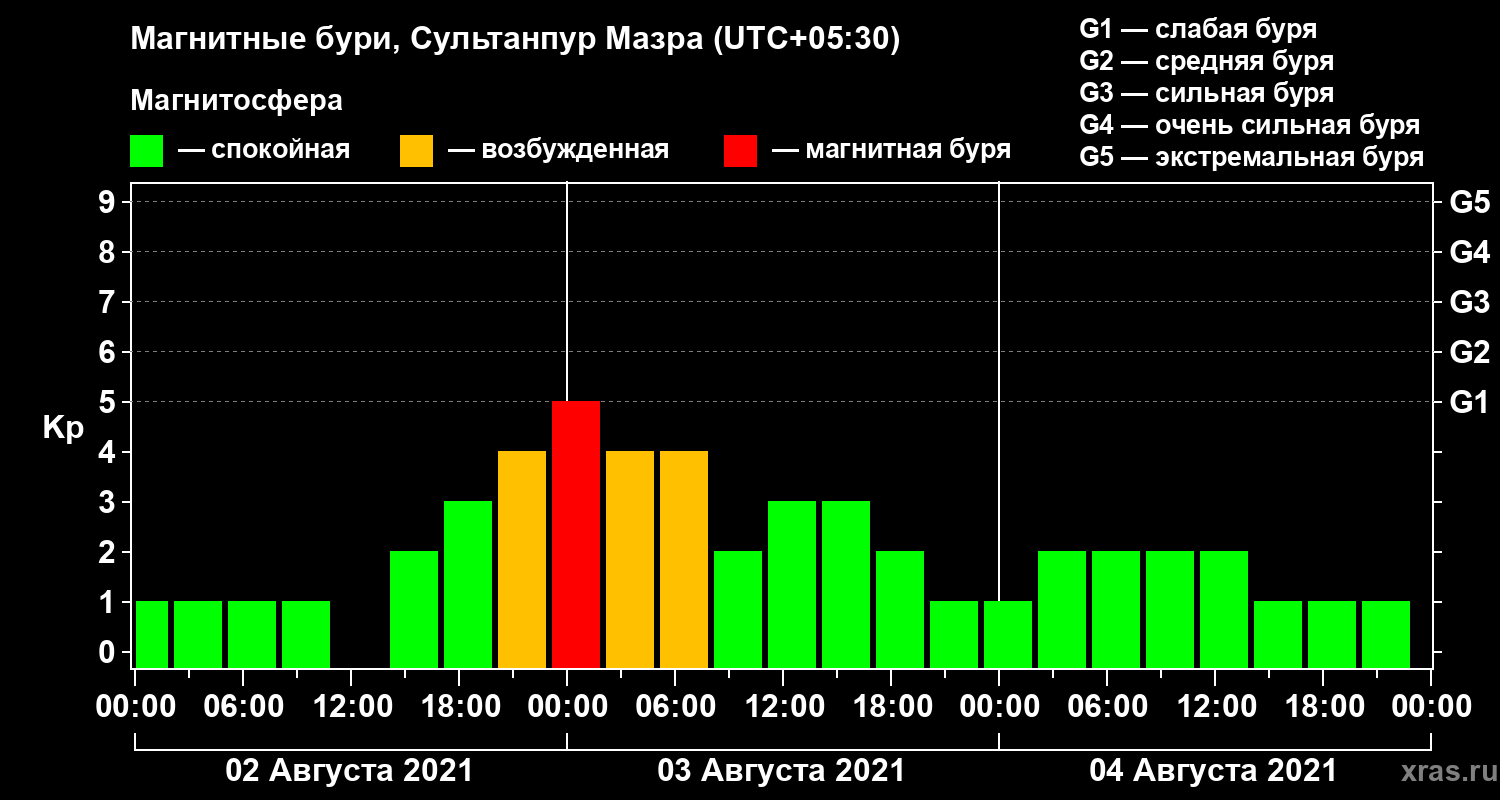
Task: Click the orange 'возбужденная' legend swatch
Action: tap(416, 150)
